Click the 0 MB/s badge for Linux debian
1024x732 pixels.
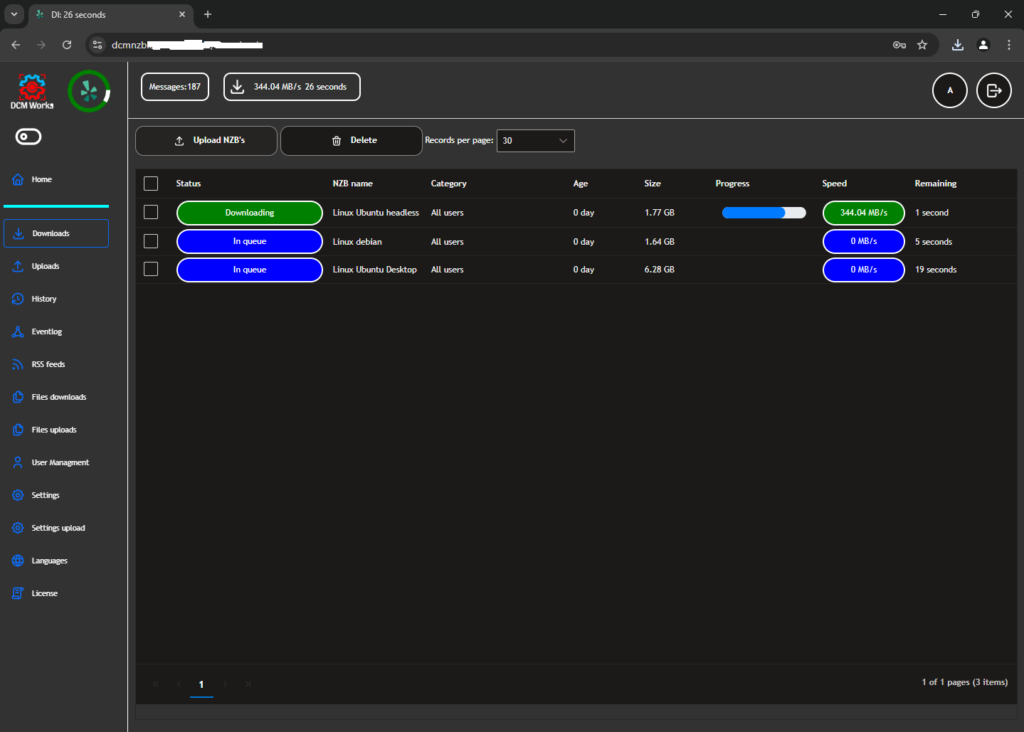(863, 242)
